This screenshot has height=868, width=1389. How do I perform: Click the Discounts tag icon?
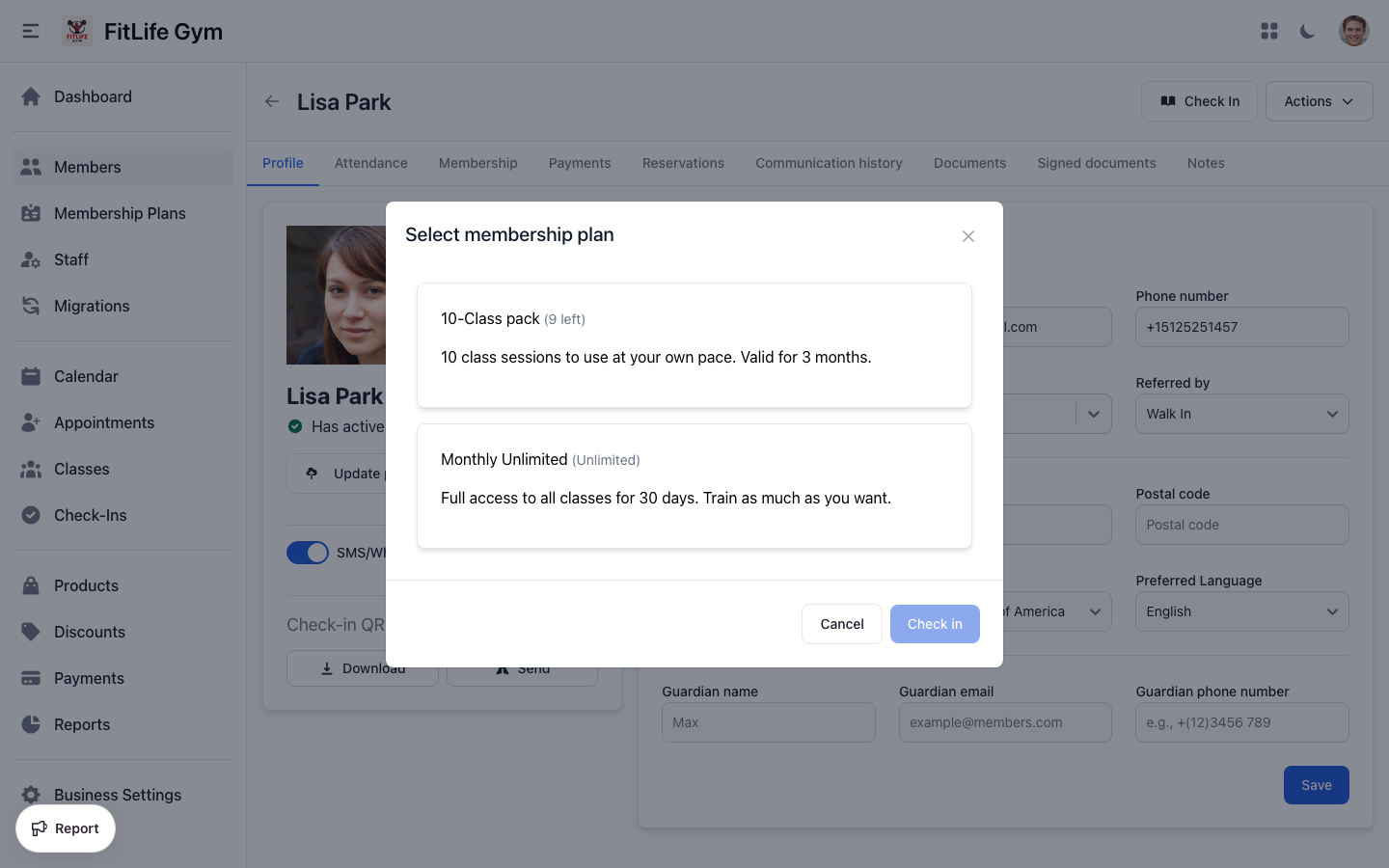(x=31, y=632)
